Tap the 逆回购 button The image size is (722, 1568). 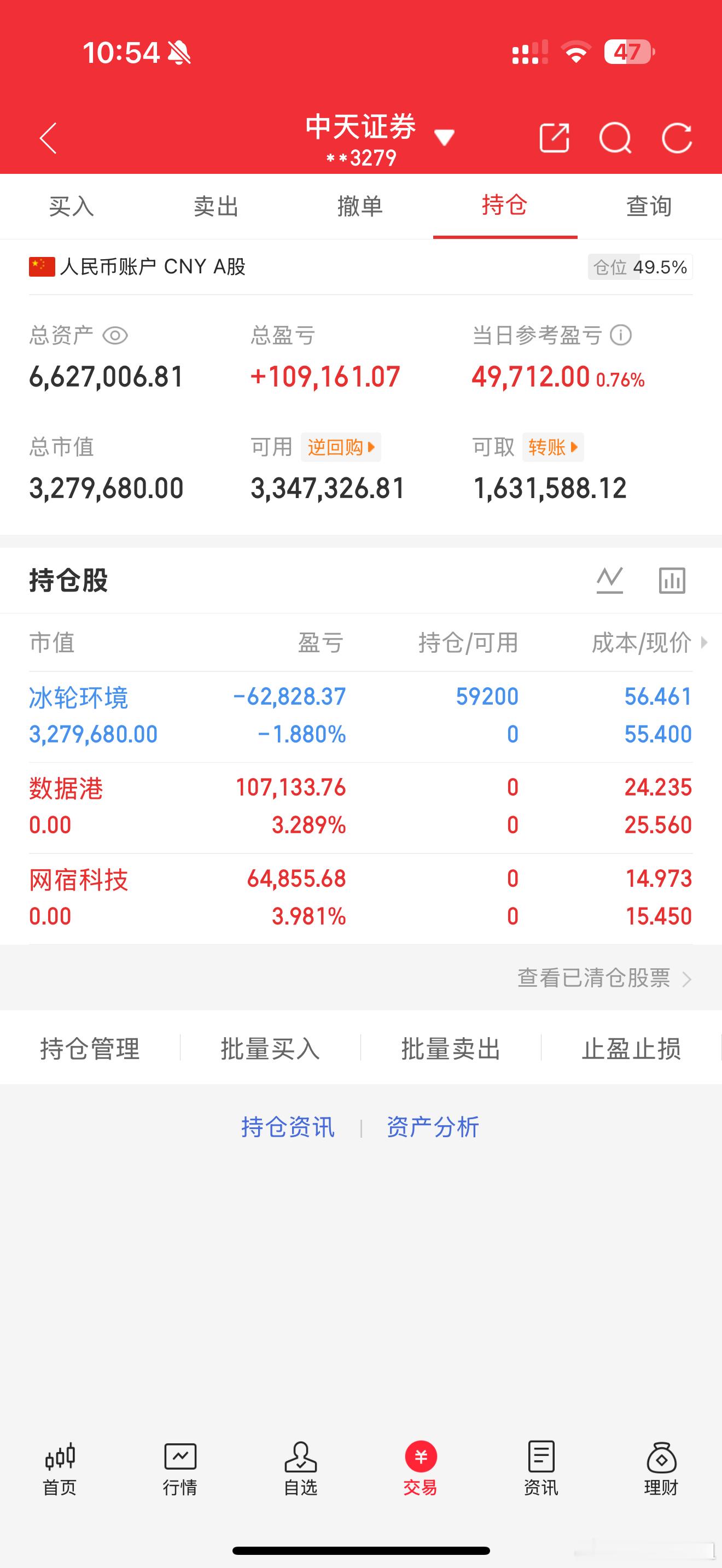click(x=341, y=447)
